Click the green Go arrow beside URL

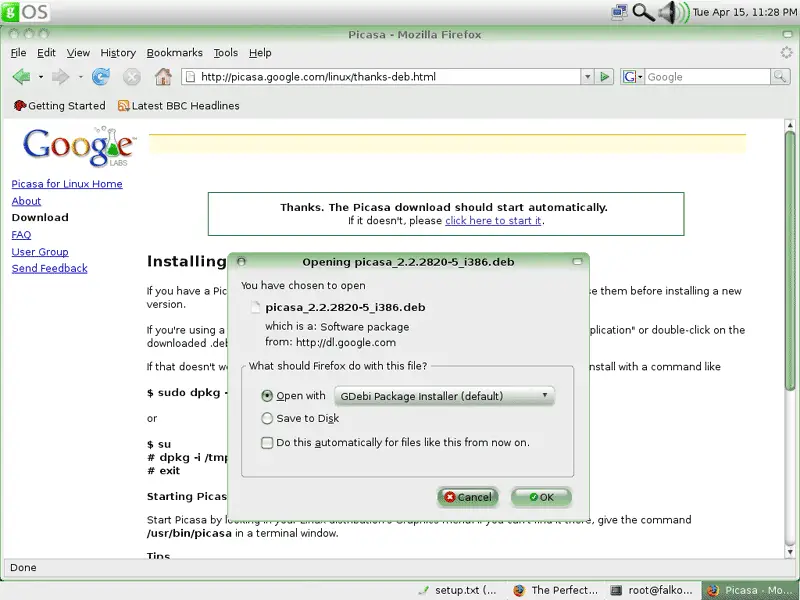tap(605, 77)
